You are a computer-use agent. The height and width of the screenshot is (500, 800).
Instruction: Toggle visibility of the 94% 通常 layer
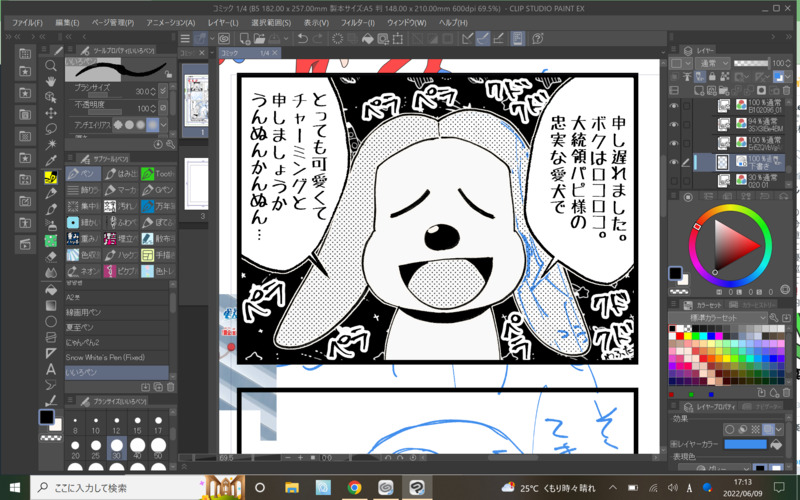[x=674, y=124]
